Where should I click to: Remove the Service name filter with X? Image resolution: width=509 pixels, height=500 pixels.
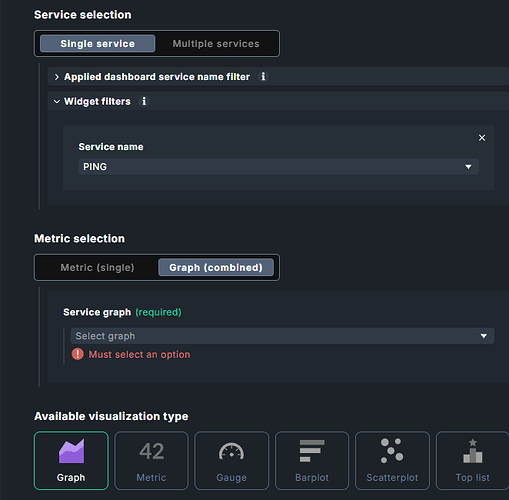tap(482, 138)
